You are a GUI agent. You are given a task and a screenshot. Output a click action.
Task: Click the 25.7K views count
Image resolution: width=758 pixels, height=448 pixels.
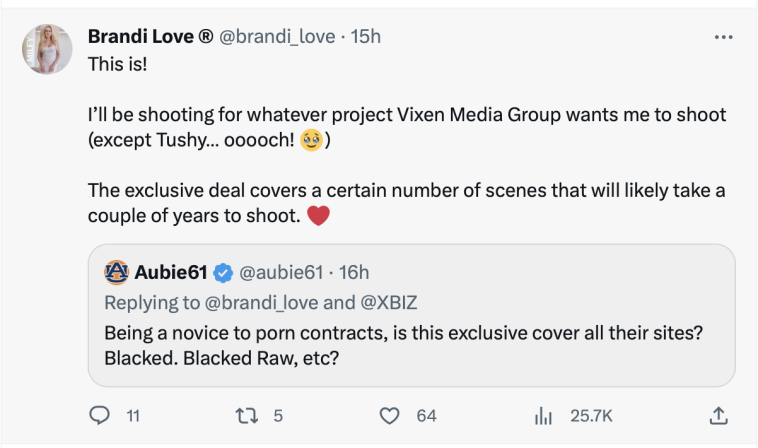click(590, 415)
